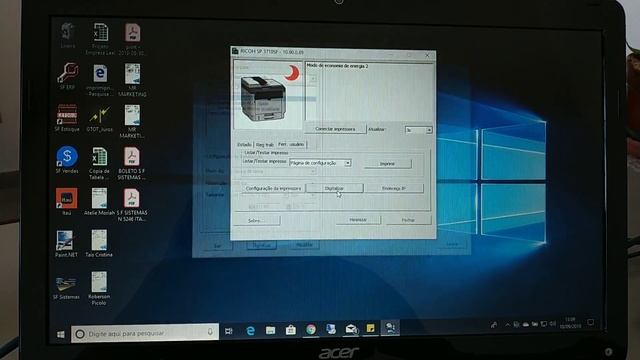Viewport: 640px width, 360px height.
Task: Click the Fechar button
Action: pos(408,220)
